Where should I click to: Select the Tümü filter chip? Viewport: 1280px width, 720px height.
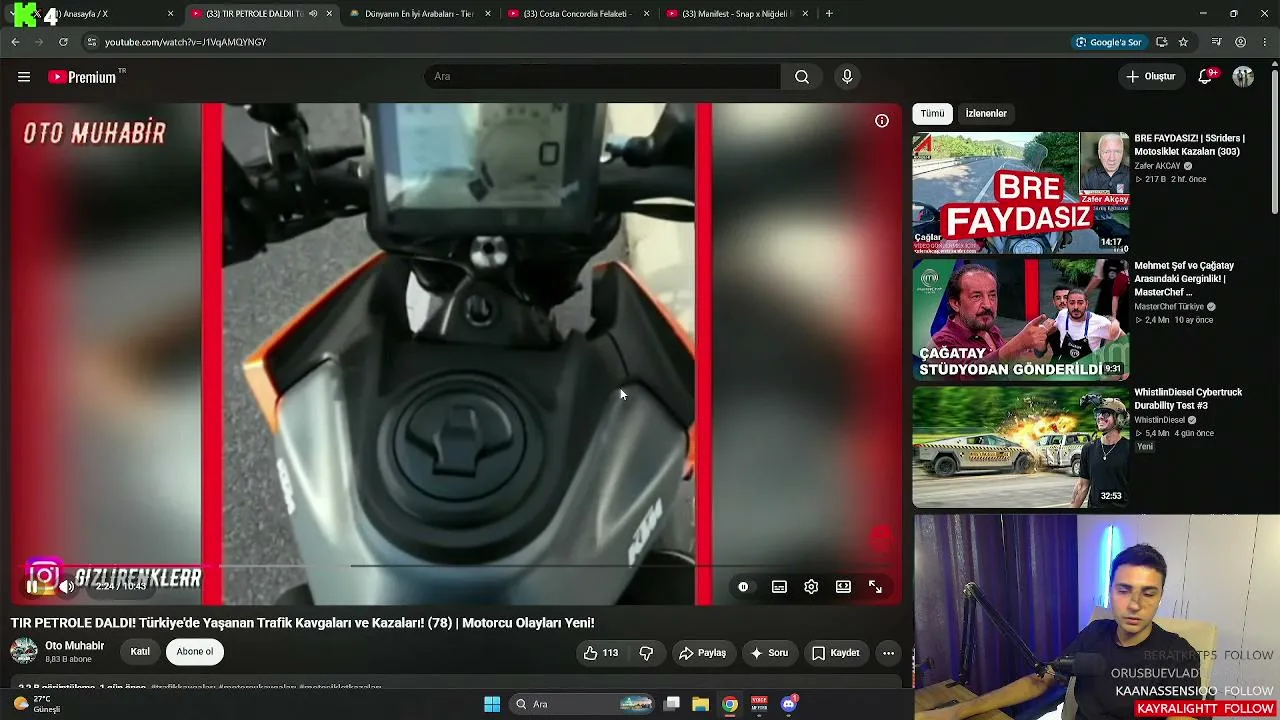point(932,114)
